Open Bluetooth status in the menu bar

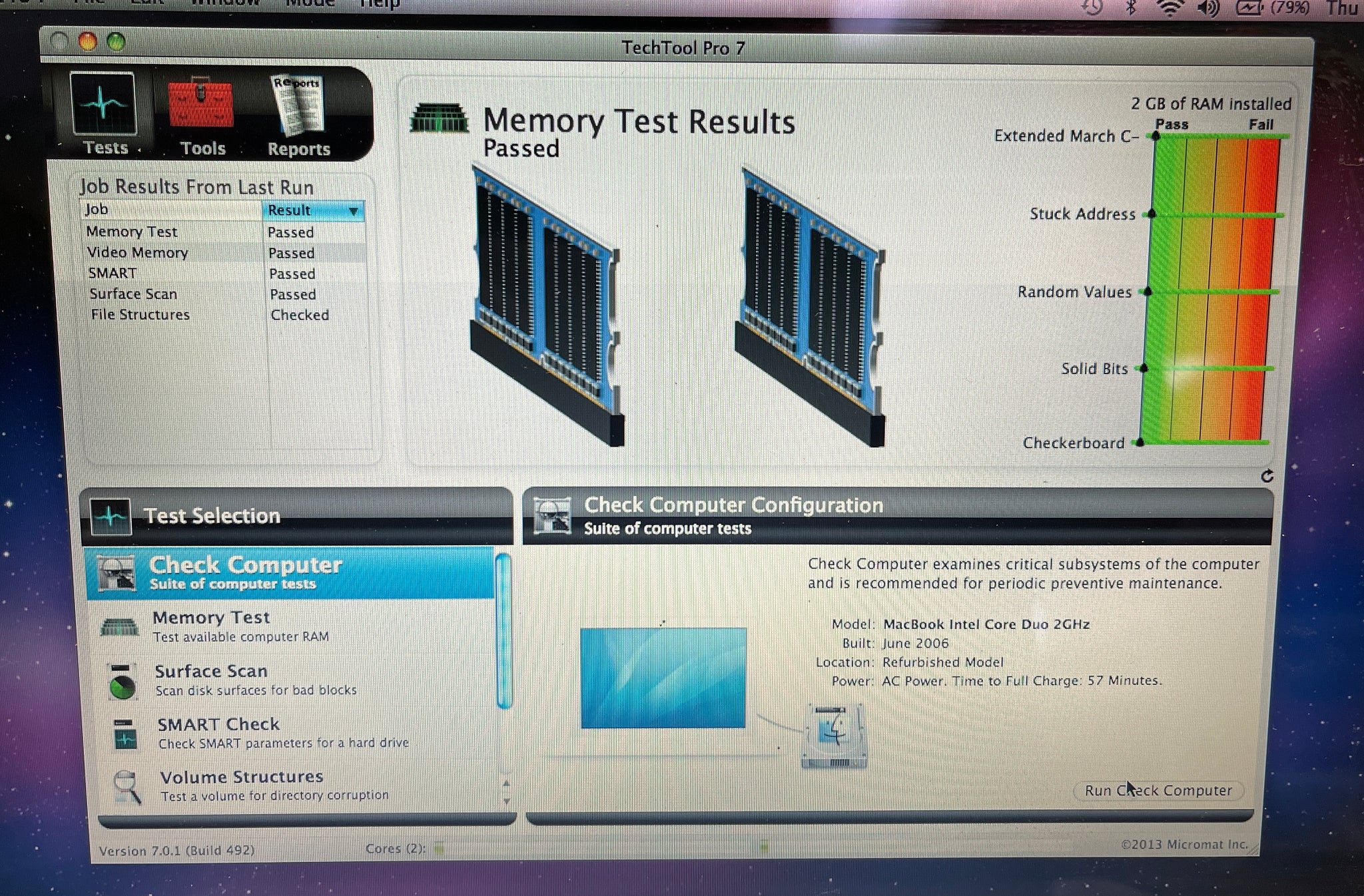[x=1131, y=7]
